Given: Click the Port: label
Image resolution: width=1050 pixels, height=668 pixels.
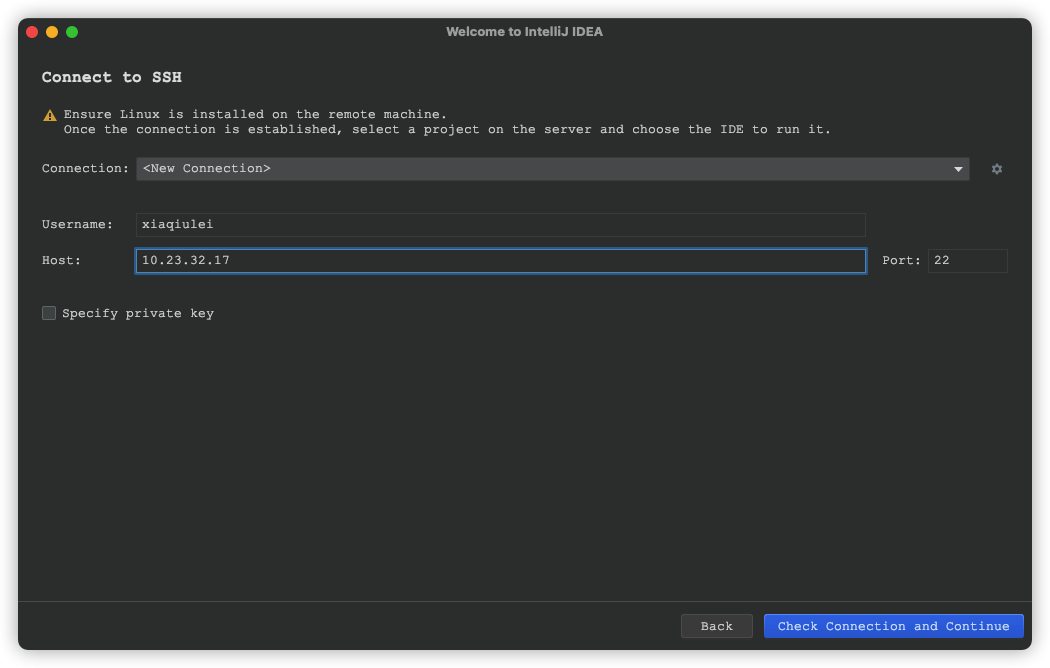Looking at the screenshot, I should [901, 260].
